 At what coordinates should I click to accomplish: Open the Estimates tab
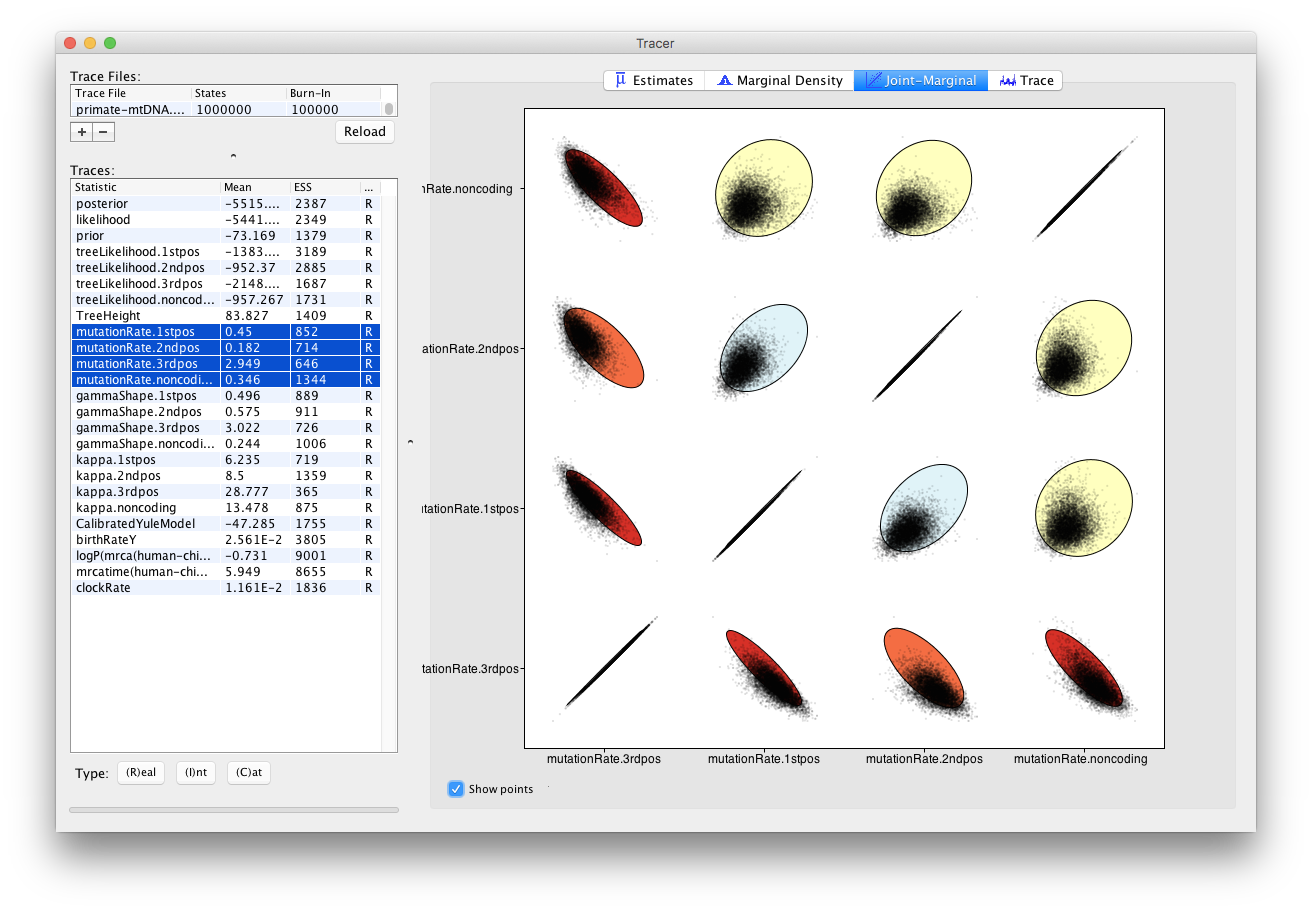tap(654, 80)
